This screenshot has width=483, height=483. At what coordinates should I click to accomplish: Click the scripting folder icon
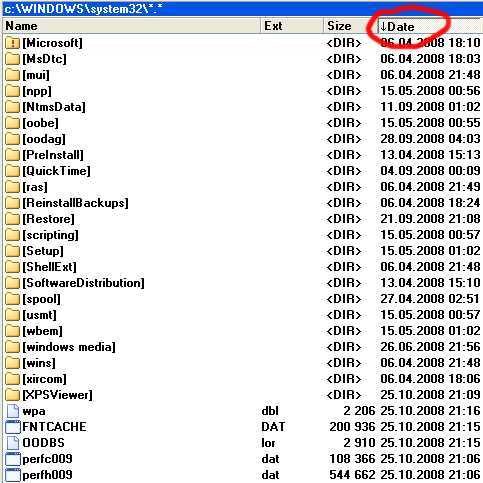[x=13, y=235]
